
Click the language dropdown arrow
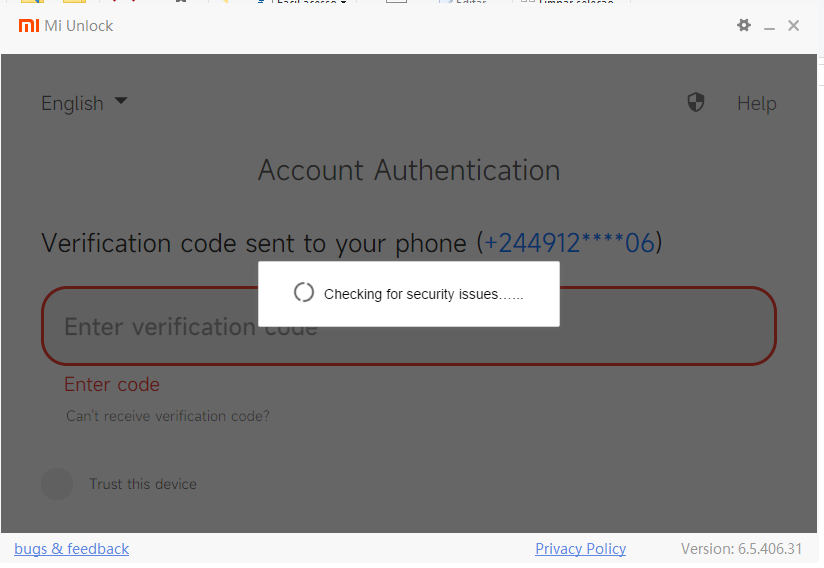[121, 100]
